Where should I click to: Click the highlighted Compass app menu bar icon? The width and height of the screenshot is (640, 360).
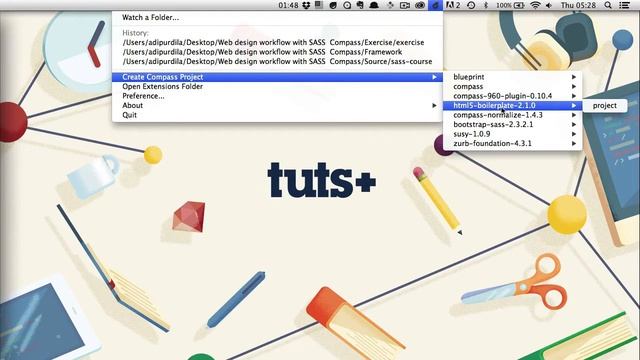[x=436, y=5]
